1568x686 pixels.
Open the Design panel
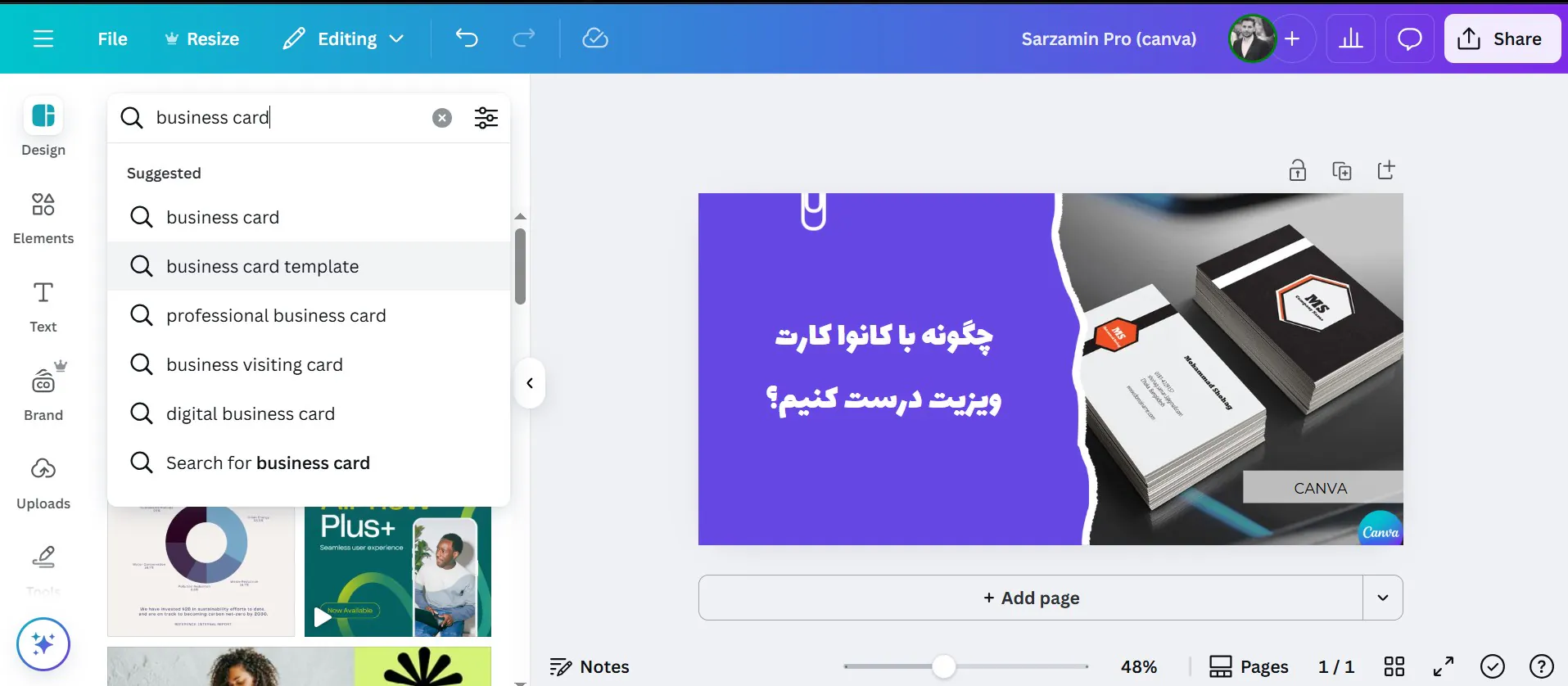[x=43, y=127]
